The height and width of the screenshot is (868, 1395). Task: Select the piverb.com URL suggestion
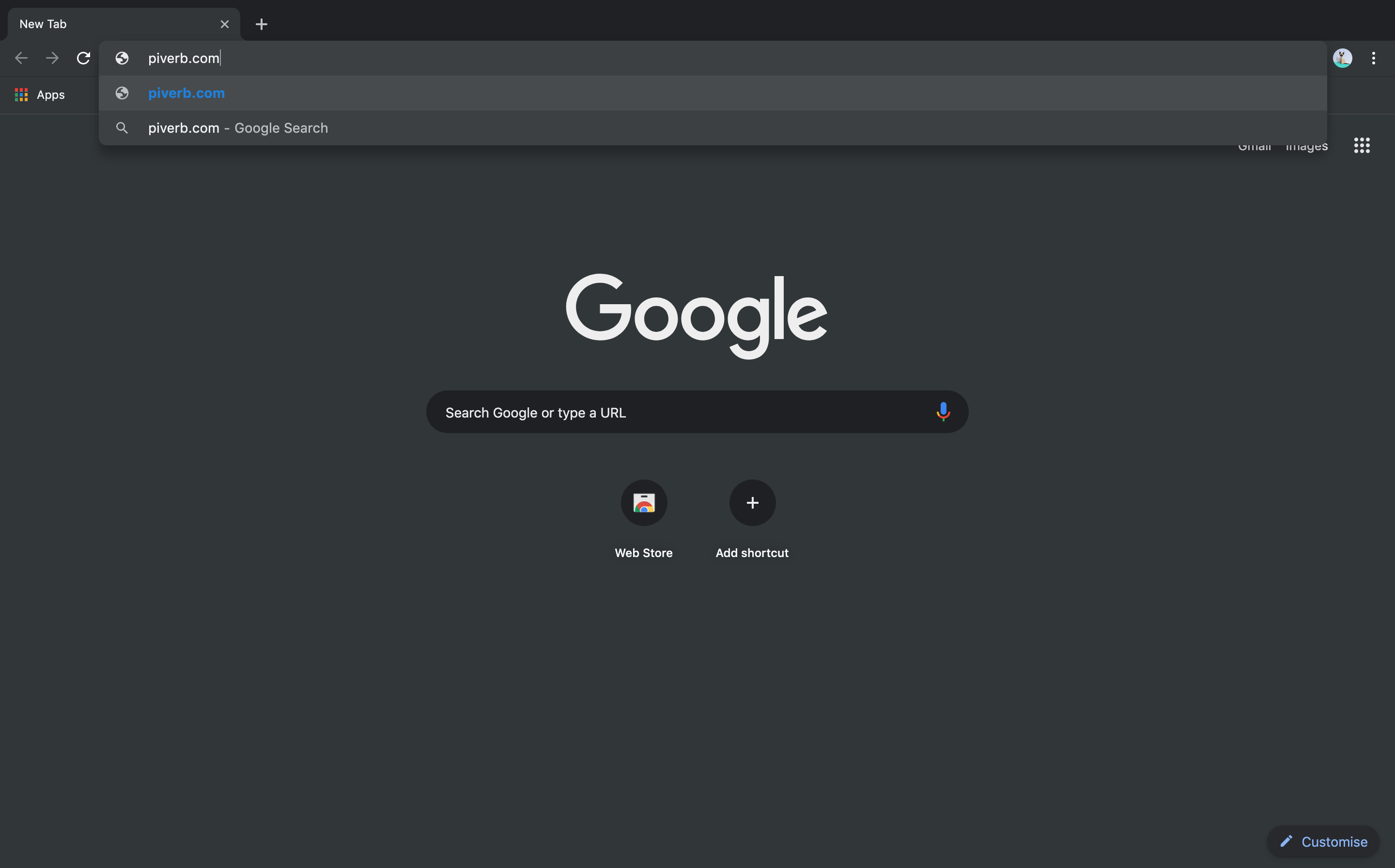click(x=713, y=93)
